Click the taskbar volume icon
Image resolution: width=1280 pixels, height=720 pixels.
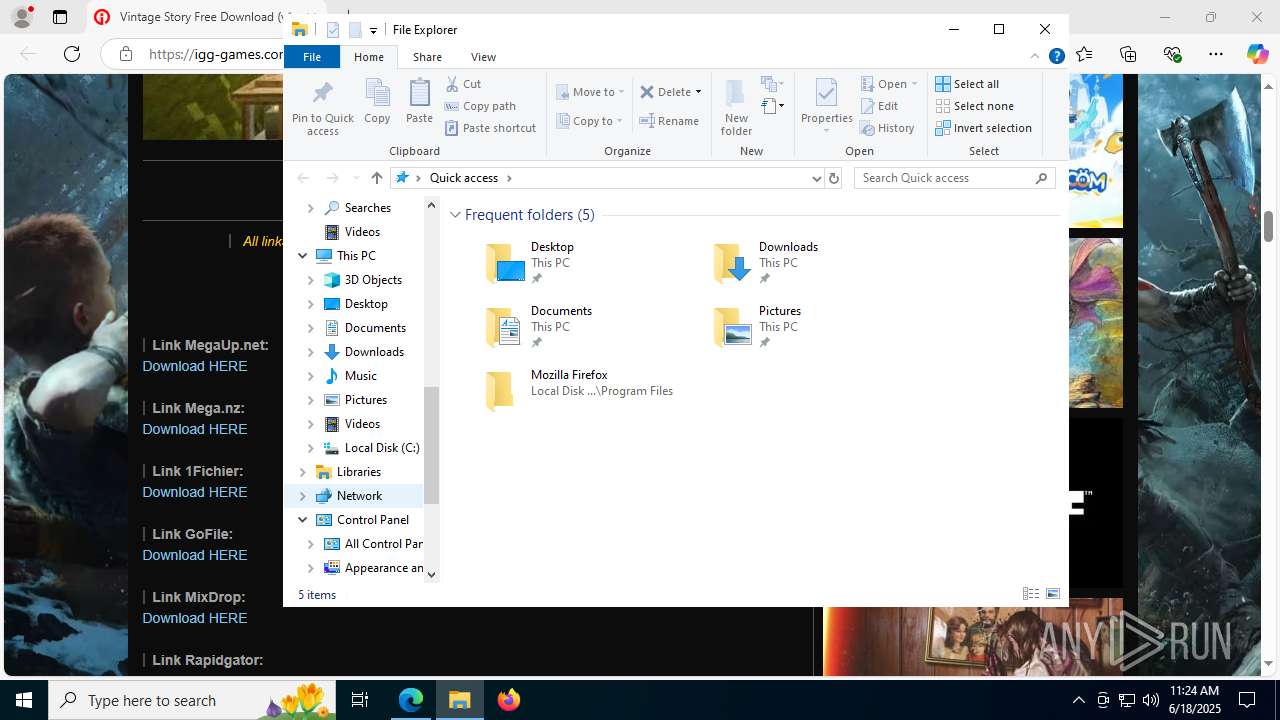click(x=1151, y=700)
